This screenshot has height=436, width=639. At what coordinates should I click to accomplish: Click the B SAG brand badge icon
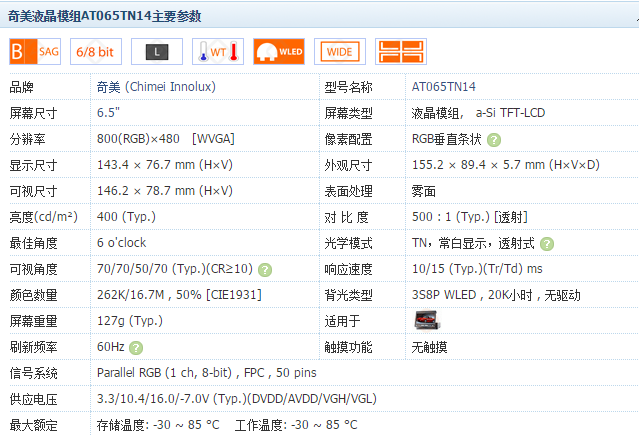(x=35, y=52)
